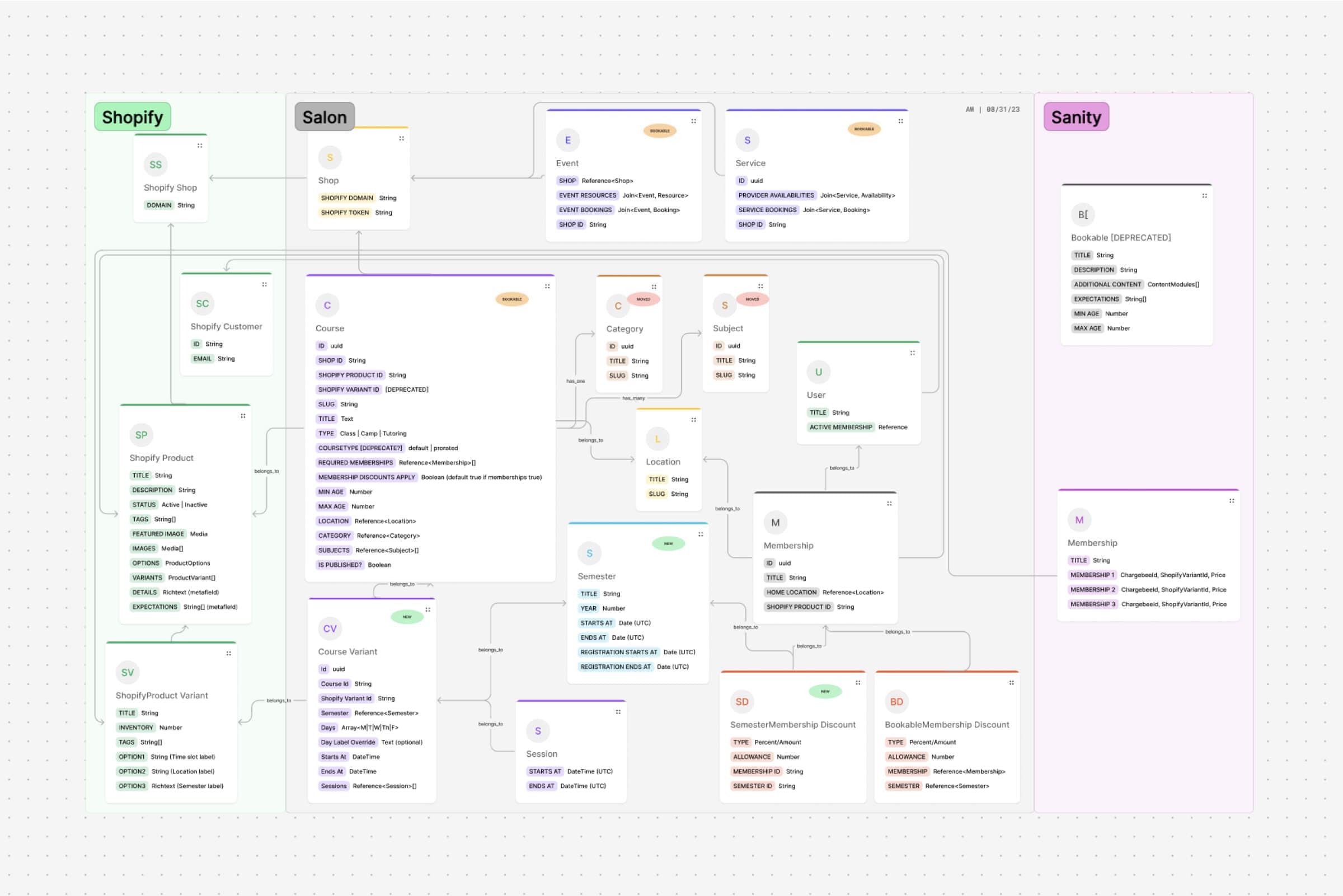Click the SP avatar on Shopify Product card
This screenshot has height=896, width=1343.
[141, 435]
